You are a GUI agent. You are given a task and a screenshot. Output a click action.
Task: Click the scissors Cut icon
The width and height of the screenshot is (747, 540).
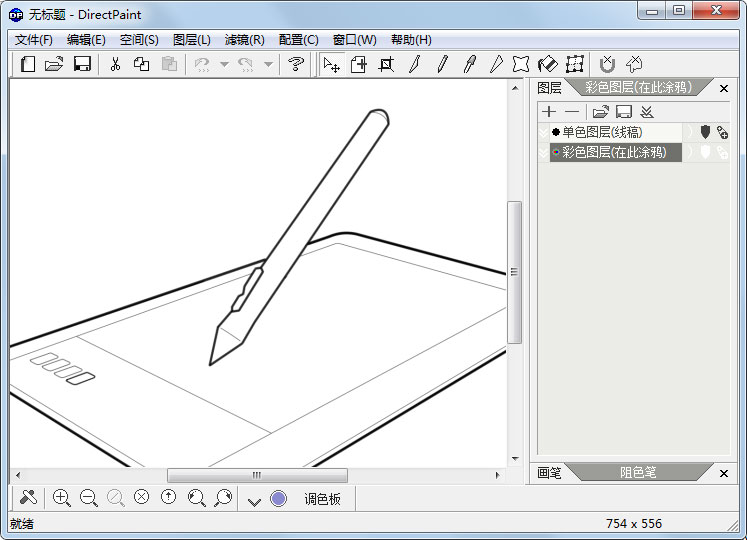[115, 64]
